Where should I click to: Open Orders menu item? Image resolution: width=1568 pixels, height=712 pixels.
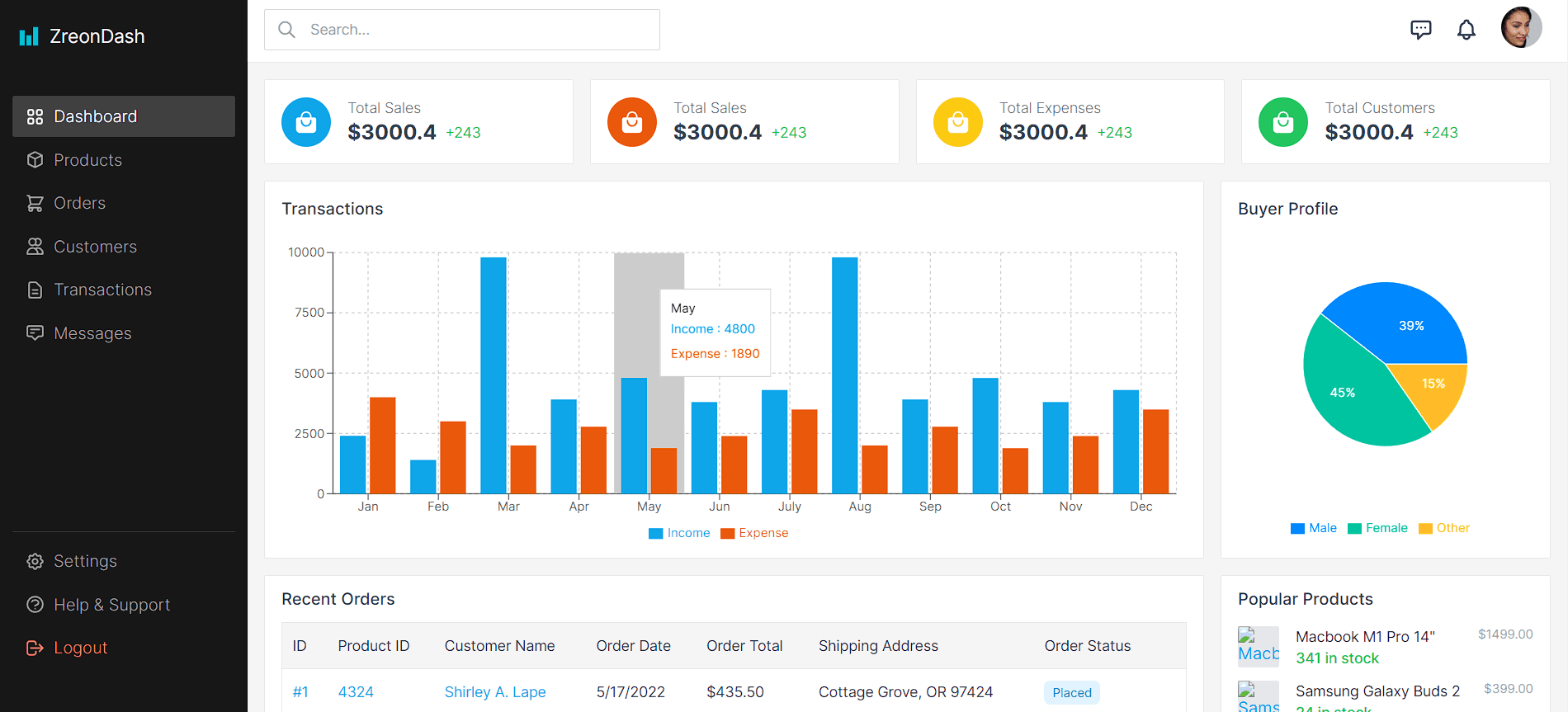coord(124,203)
